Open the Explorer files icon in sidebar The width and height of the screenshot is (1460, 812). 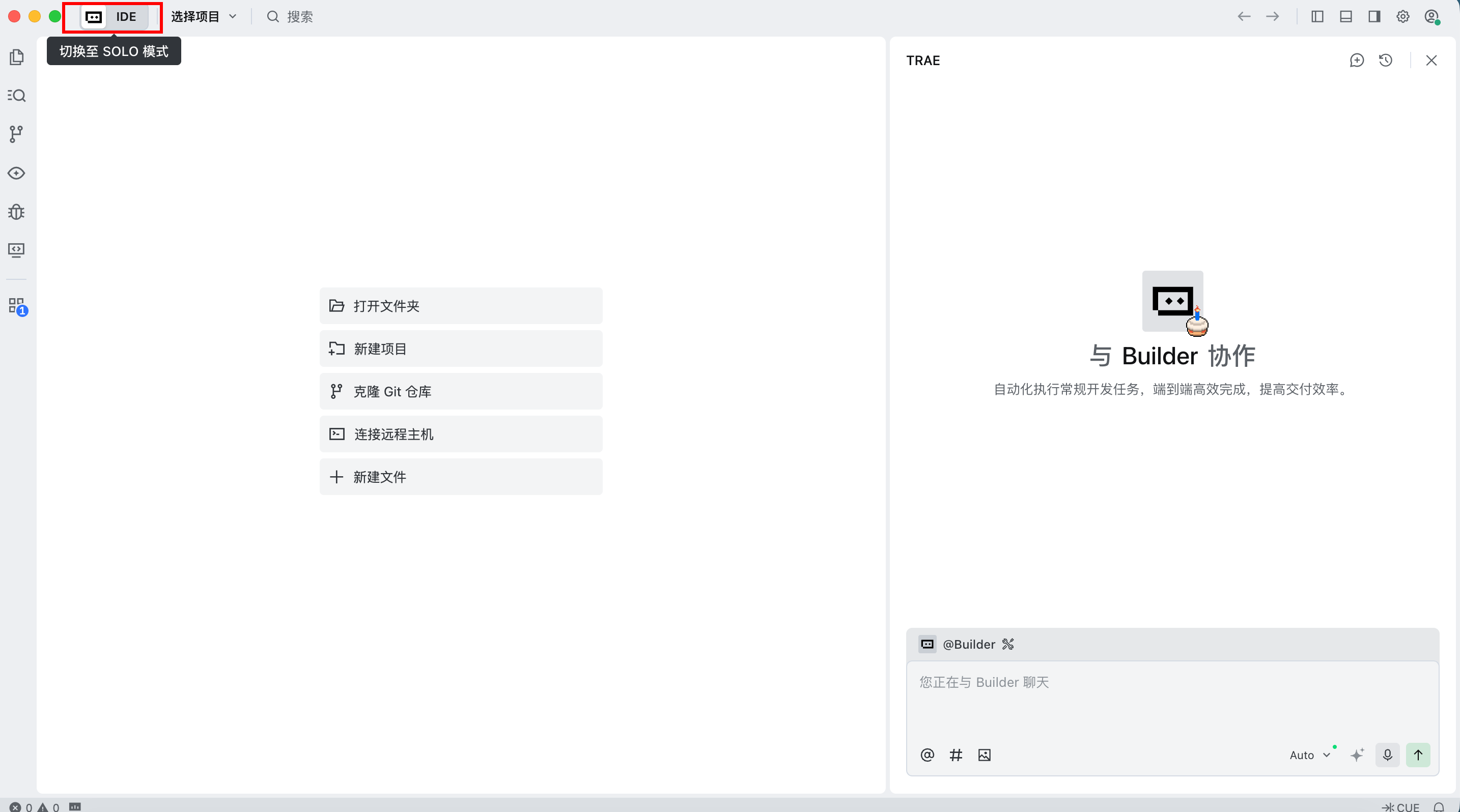[16, 57]
